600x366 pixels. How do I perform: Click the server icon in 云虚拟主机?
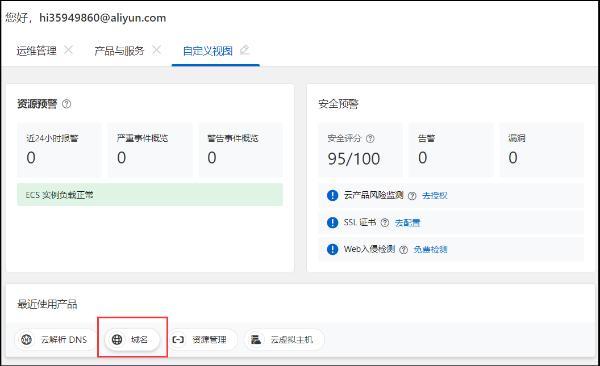[256, 339]
